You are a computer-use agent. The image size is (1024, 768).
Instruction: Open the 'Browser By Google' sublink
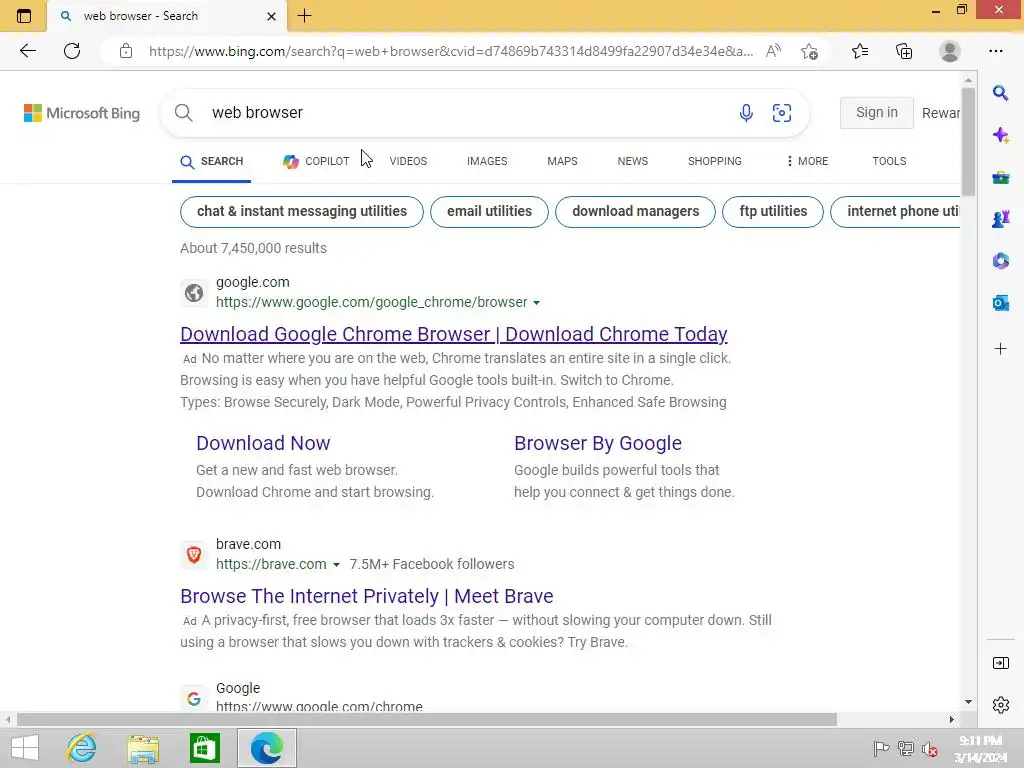598,443
